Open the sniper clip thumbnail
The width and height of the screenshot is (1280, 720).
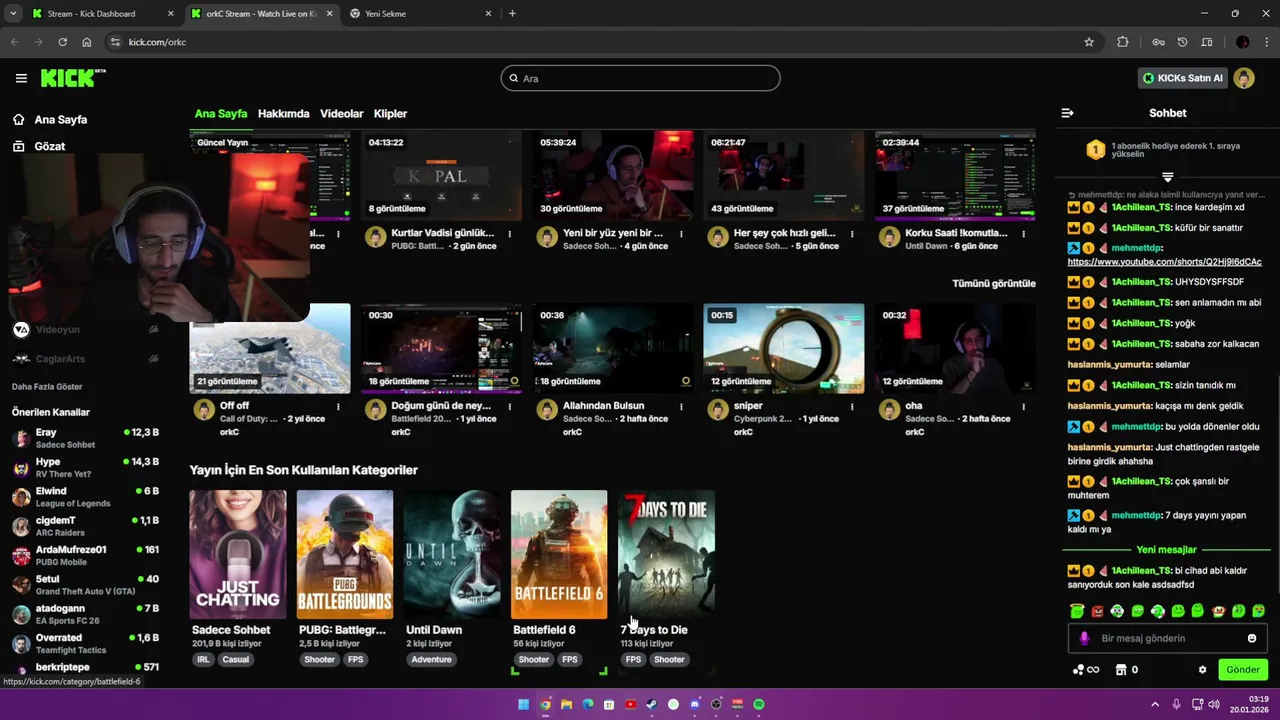784,349
